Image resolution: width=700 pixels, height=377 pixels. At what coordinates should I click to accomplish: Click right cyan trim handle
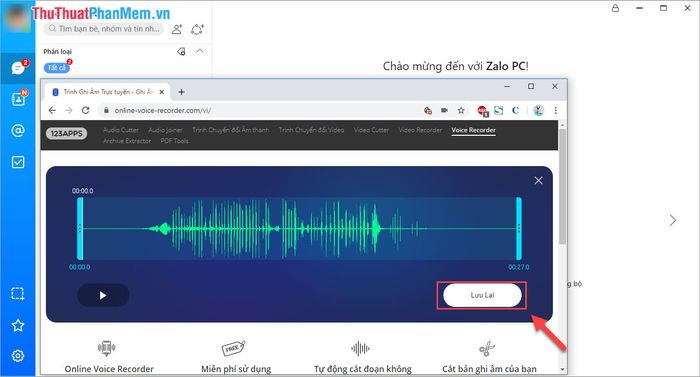[519, 228]
